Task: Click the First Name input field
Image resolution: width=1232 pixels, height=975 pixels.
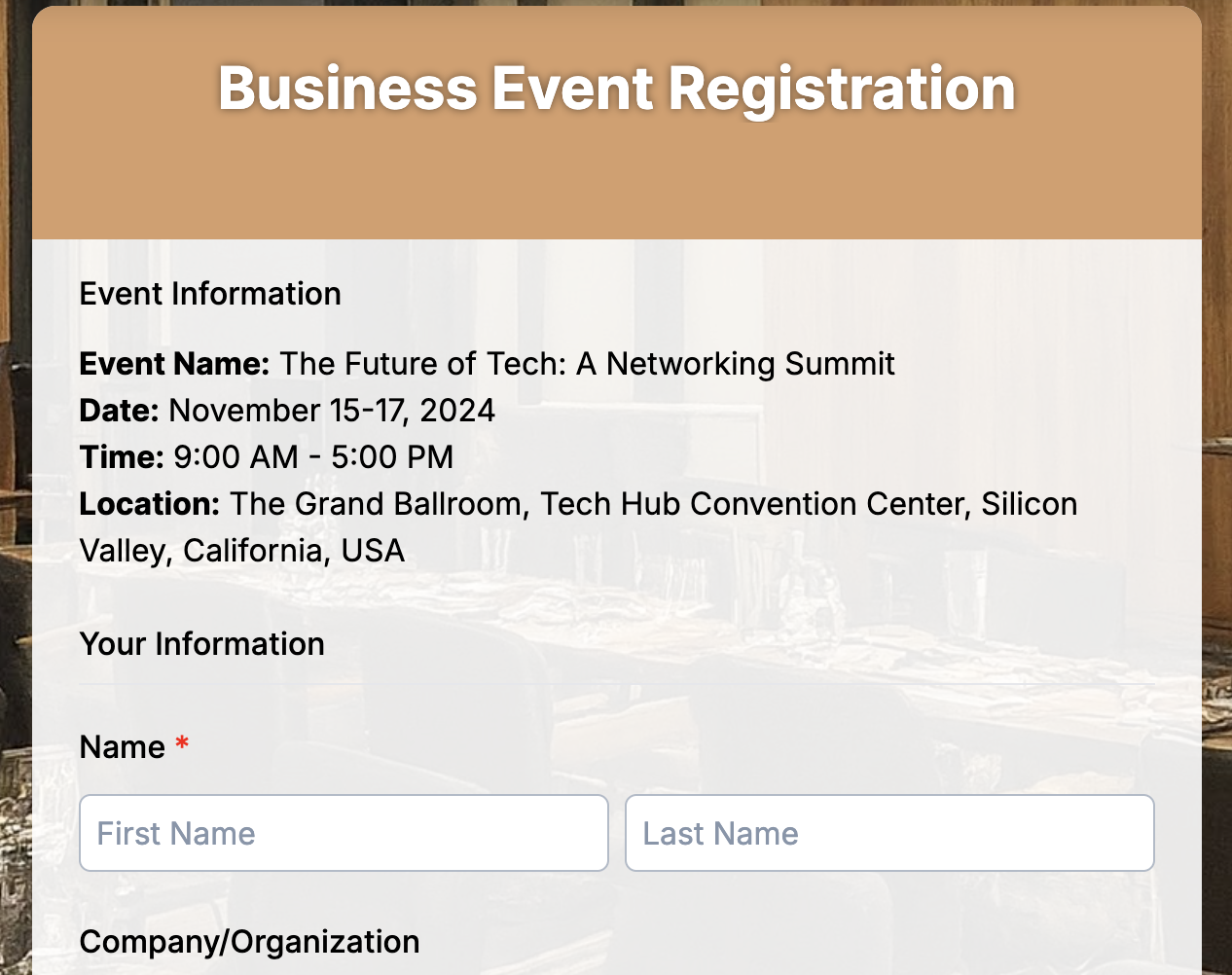Action: point(344,833)
